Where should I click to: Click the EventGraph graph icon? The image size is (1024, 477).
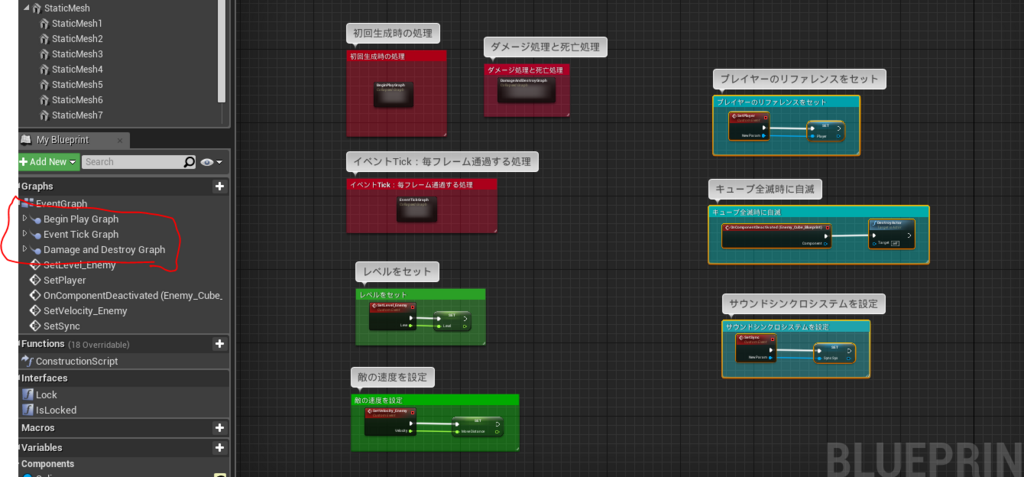coord(28,204)
